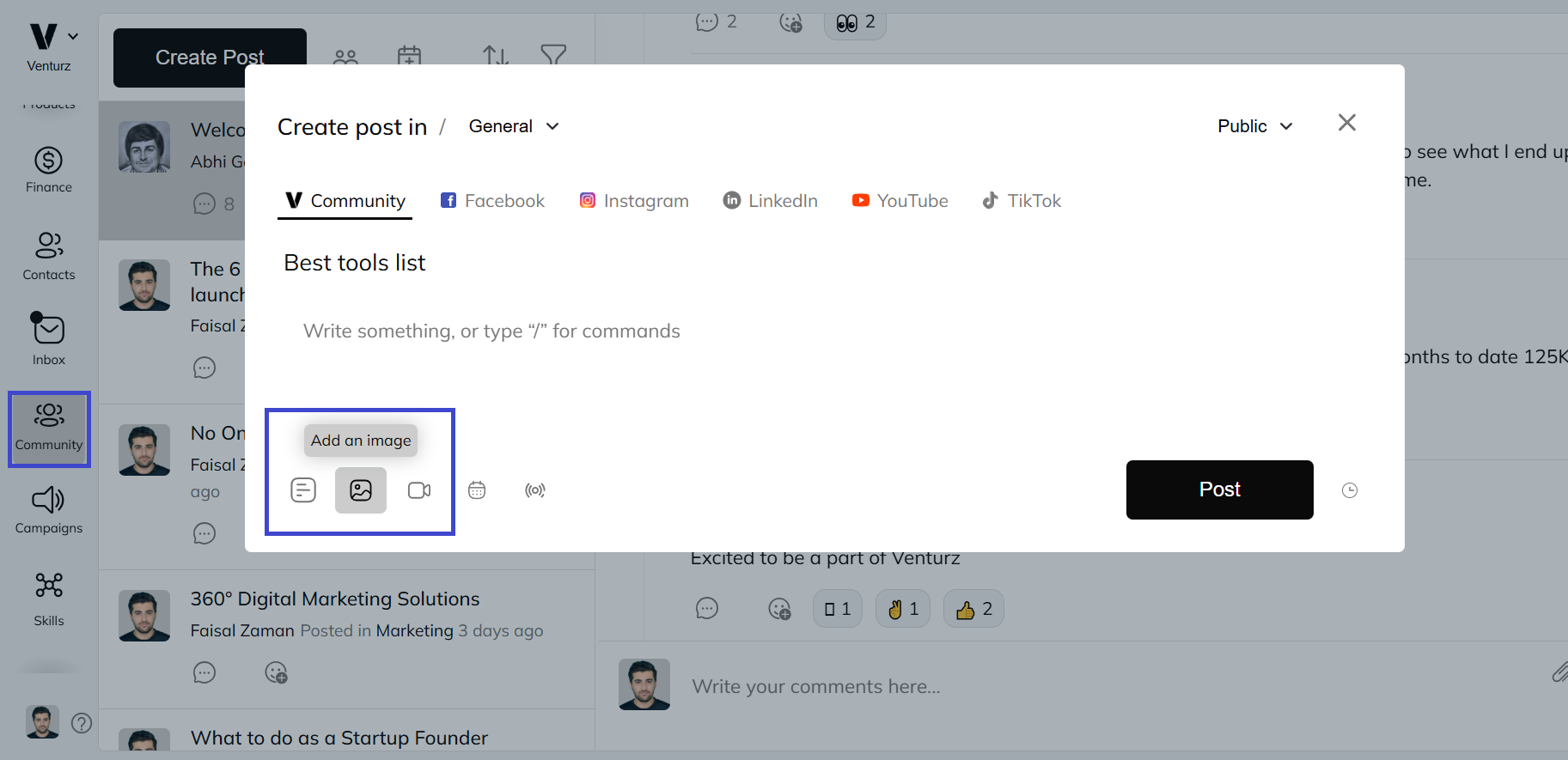The image size is (1568, 760).
Task: Click comment icon under 360° Digital Marketing post
Action: pos(204,672)
